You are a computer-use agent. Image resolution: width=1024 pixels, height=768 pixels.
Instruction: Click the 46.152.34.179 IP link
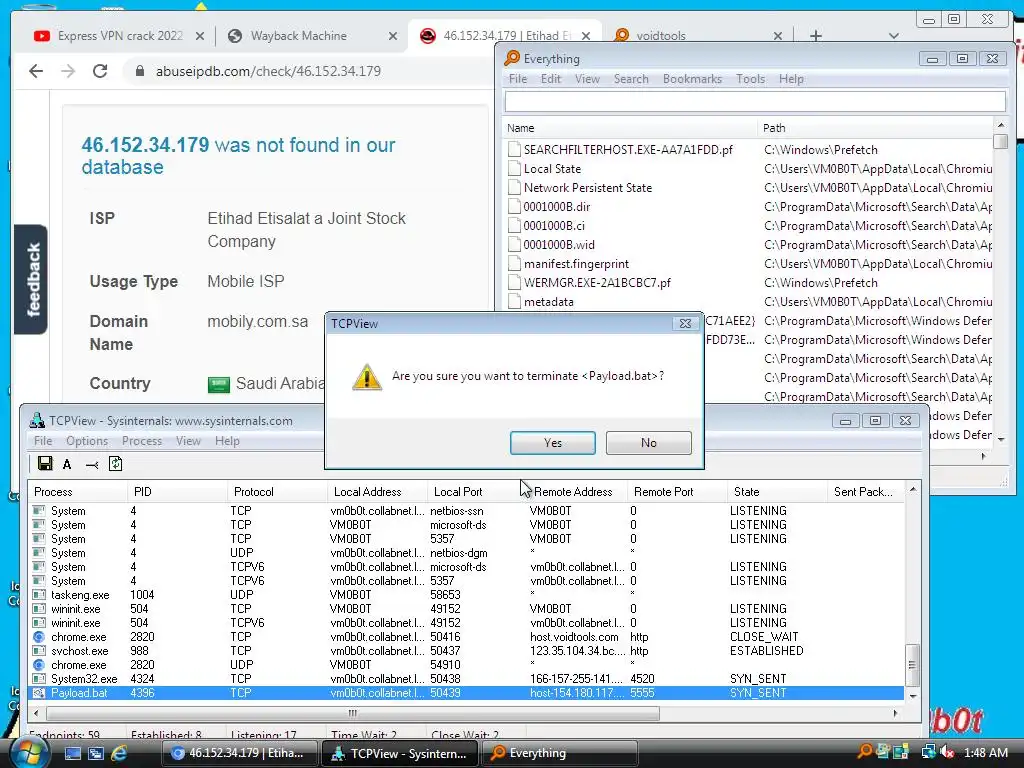point(145,145)
